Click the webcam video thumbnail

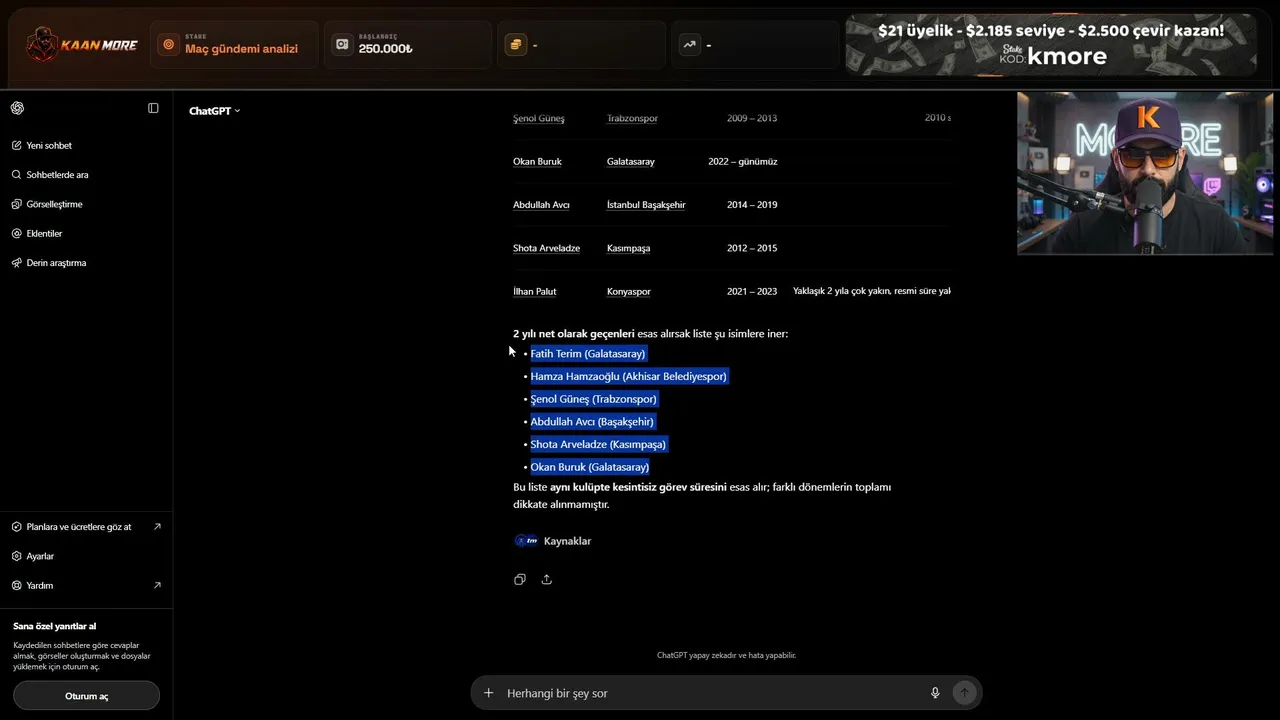coord(1145,174)
